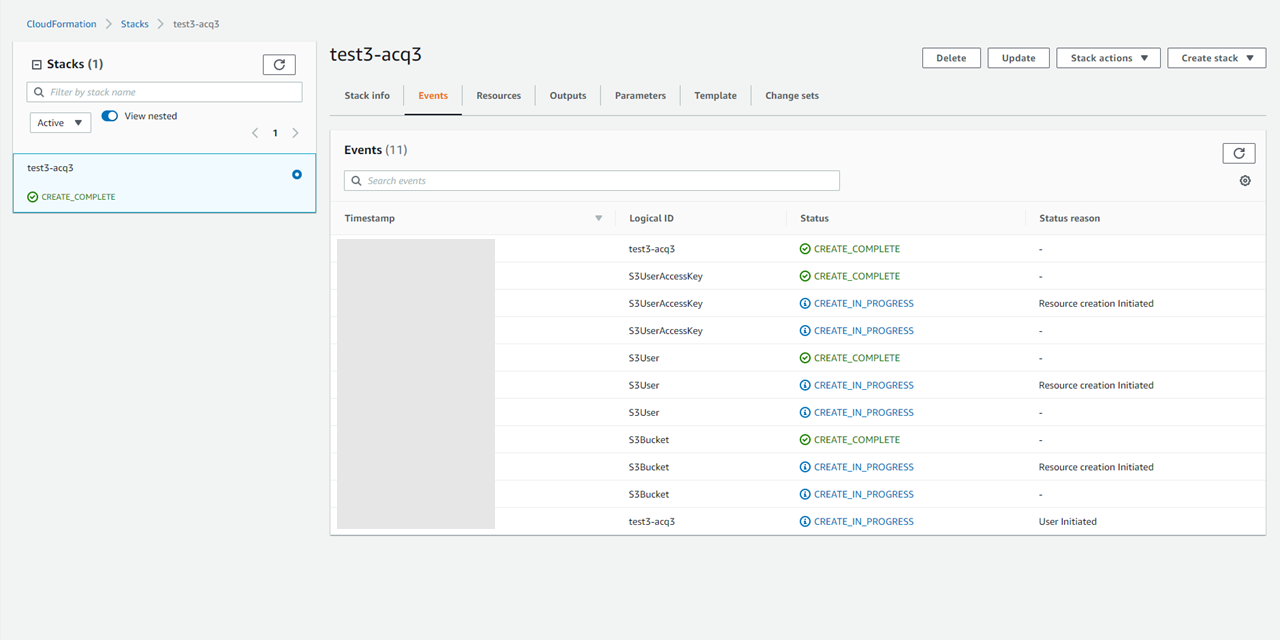1280x640 pixels.
Task: Toggle the Timestamp column sort arrow
Action: click(x=598, y=217)
